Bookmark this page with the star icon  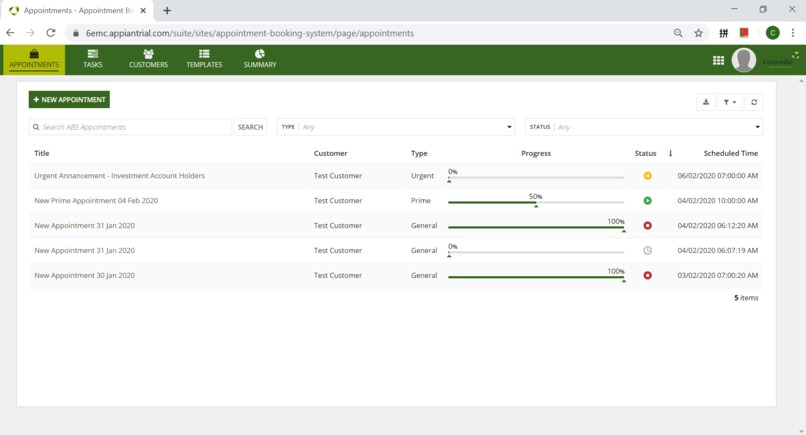698,33
